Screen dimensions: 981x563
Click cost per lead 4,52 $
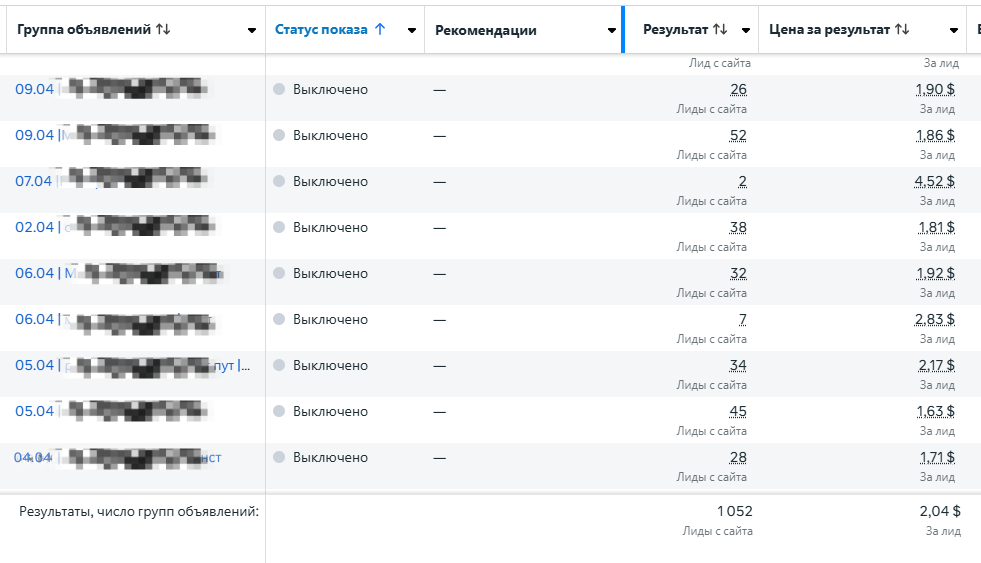click(935, 181)
